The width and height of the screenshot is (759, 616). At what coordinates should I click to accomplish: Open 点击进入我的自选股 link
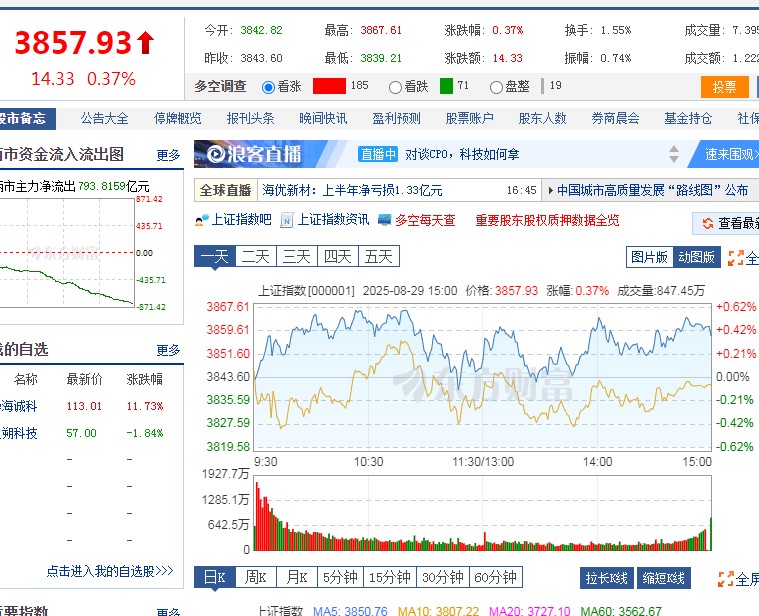coord(110,571)
